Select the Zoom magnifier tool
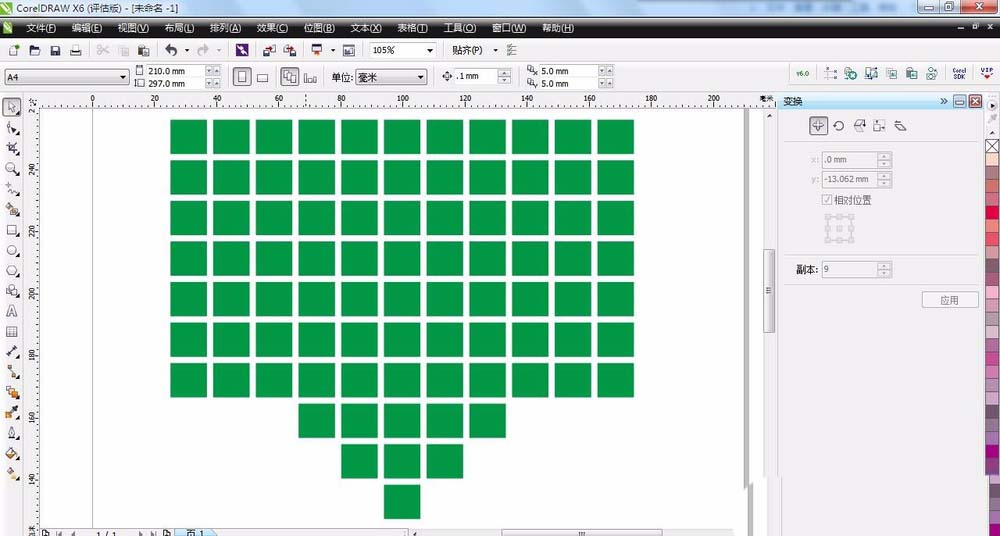This screenshot has width=1000, height=536. pos(12,168)
